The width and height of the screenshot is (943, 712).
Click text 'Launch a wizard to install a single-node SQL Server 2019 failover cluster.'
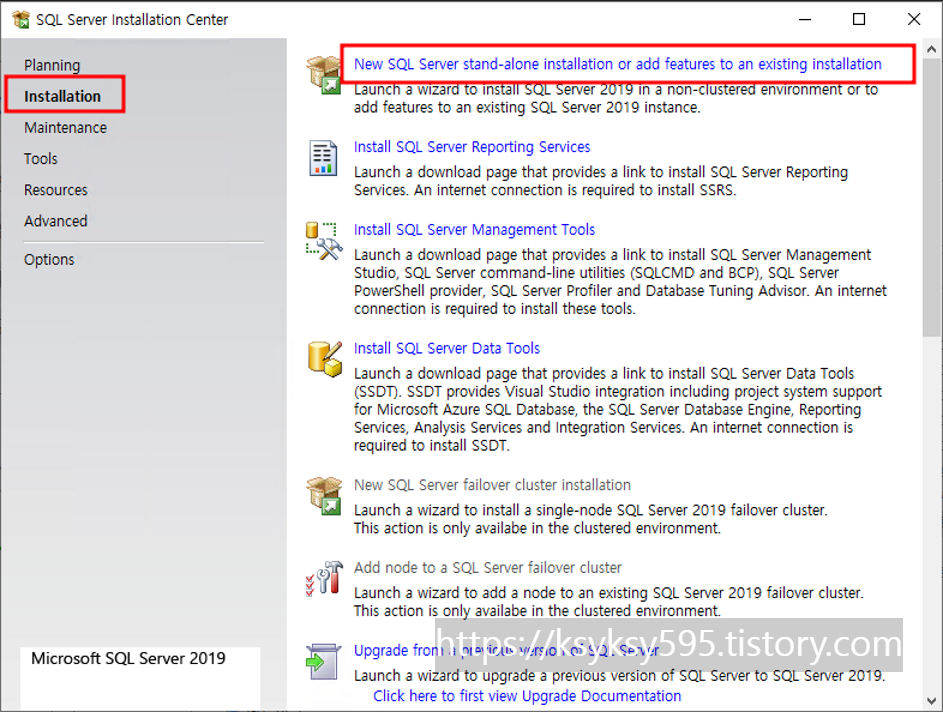point(591,511)
